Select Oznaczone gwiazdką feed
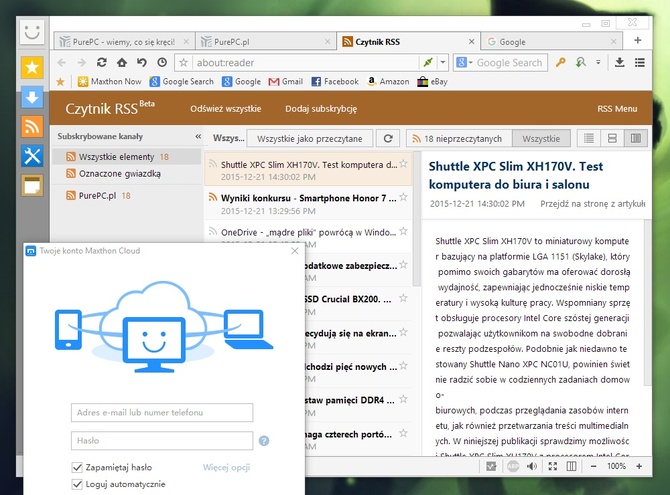This screenshot has height=495, width=670. coord(126,174)
